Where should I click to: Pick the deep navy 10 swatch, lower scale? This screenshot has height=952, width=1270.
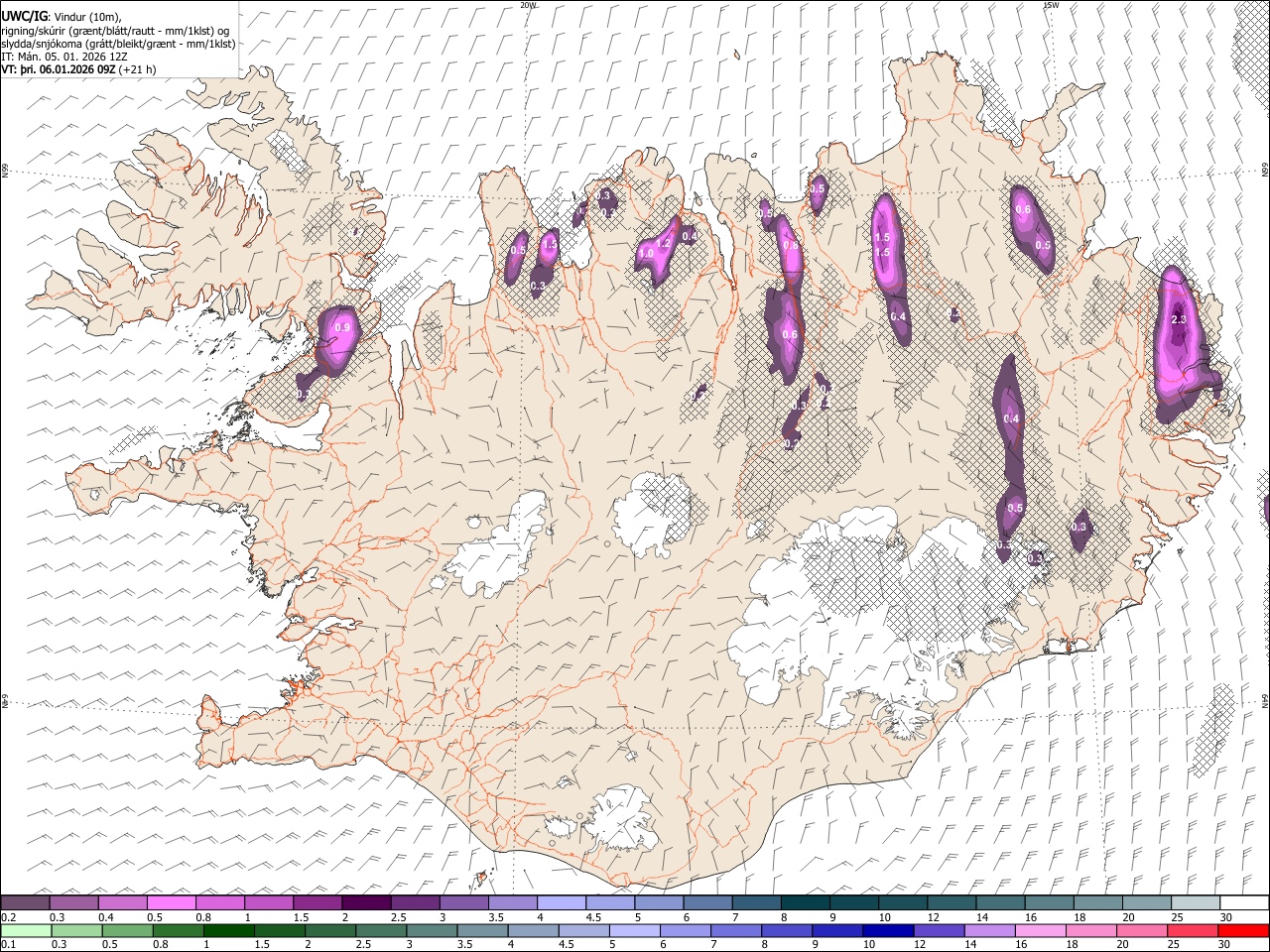(888, 930)
